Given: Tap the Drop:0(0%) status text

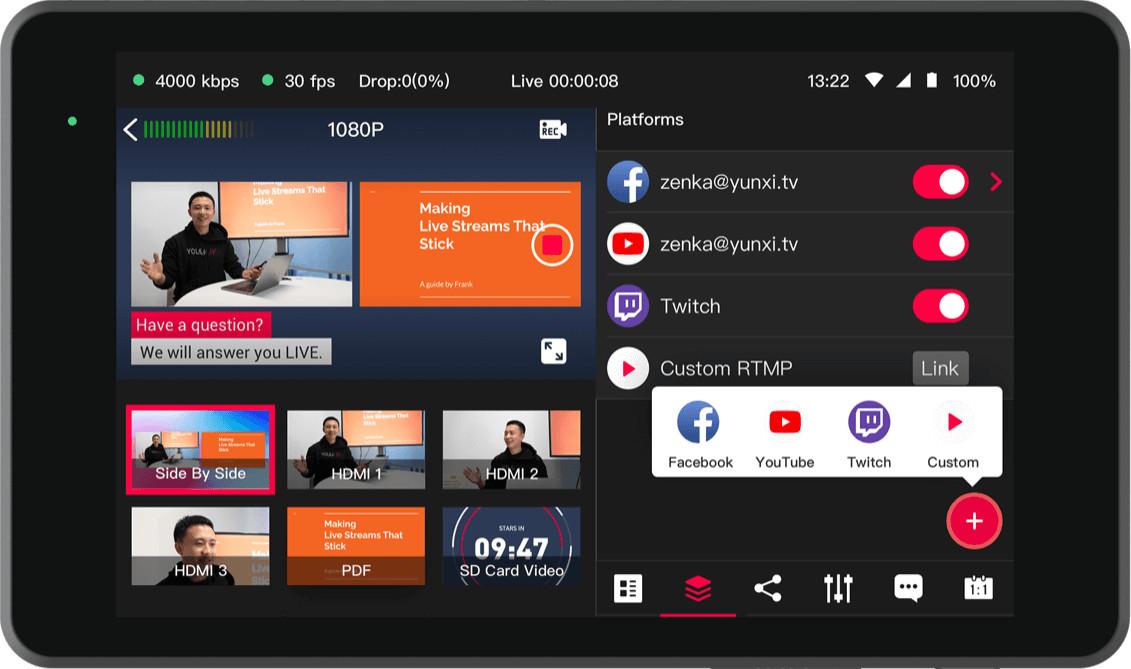Looking at the screenshot, I should tap(404, 81).
